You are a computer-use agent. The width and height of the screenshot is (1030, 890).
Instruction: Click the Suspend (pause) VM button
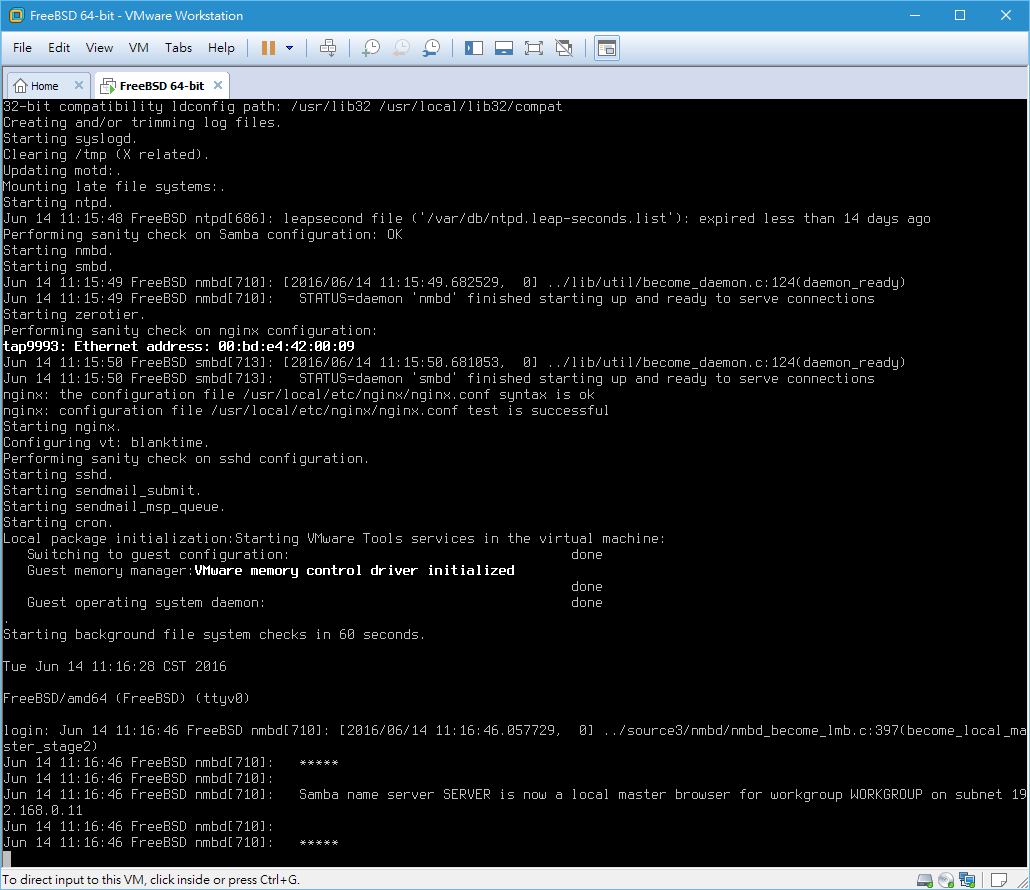click(268, 48)
